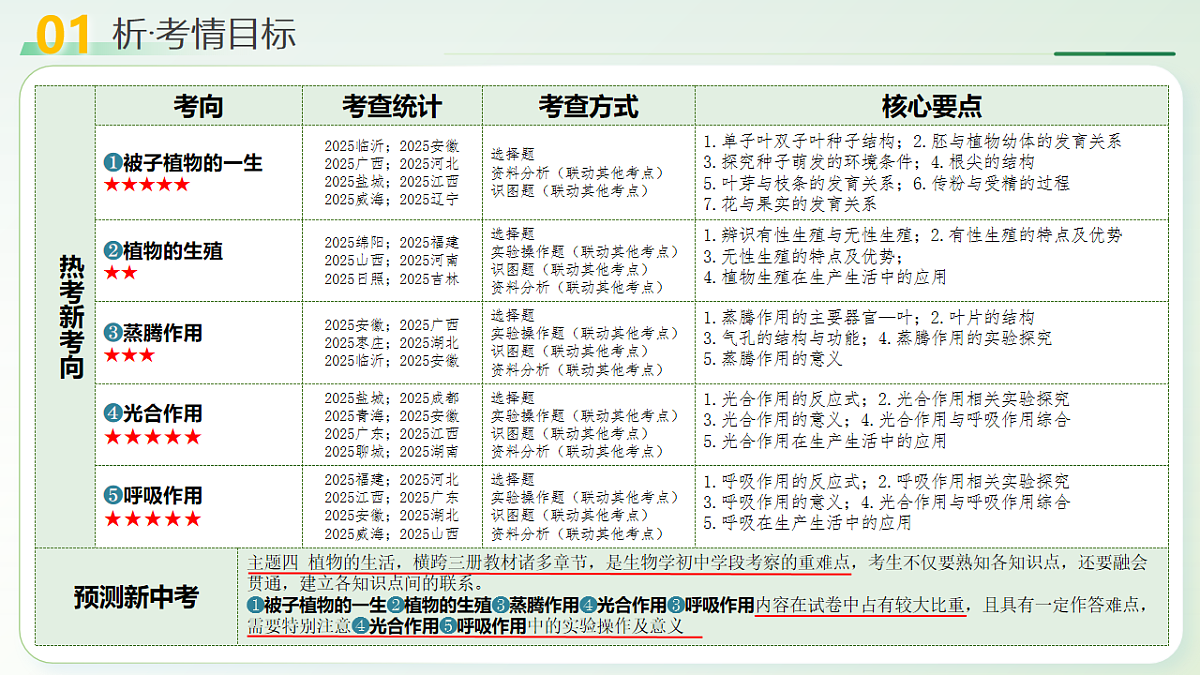The height and width of the screenshot is (675, 1200).
Task: Click the 预测新中考 row label
Action: (136, 598)
